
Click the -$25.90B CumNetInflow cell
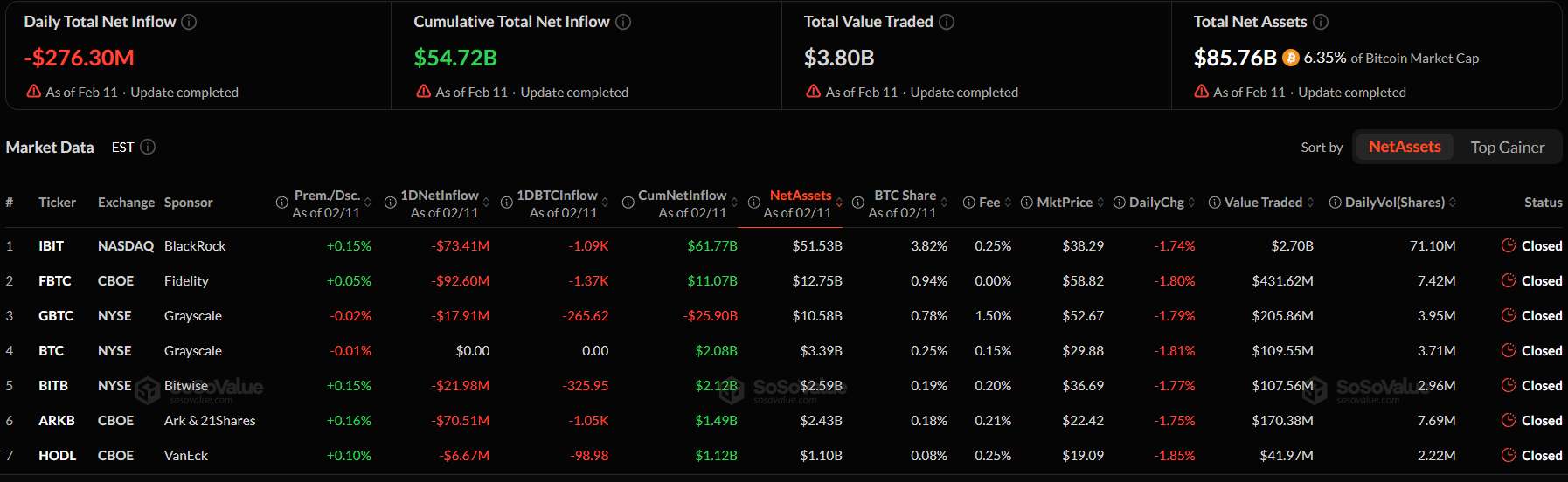(x=711, y=316)
